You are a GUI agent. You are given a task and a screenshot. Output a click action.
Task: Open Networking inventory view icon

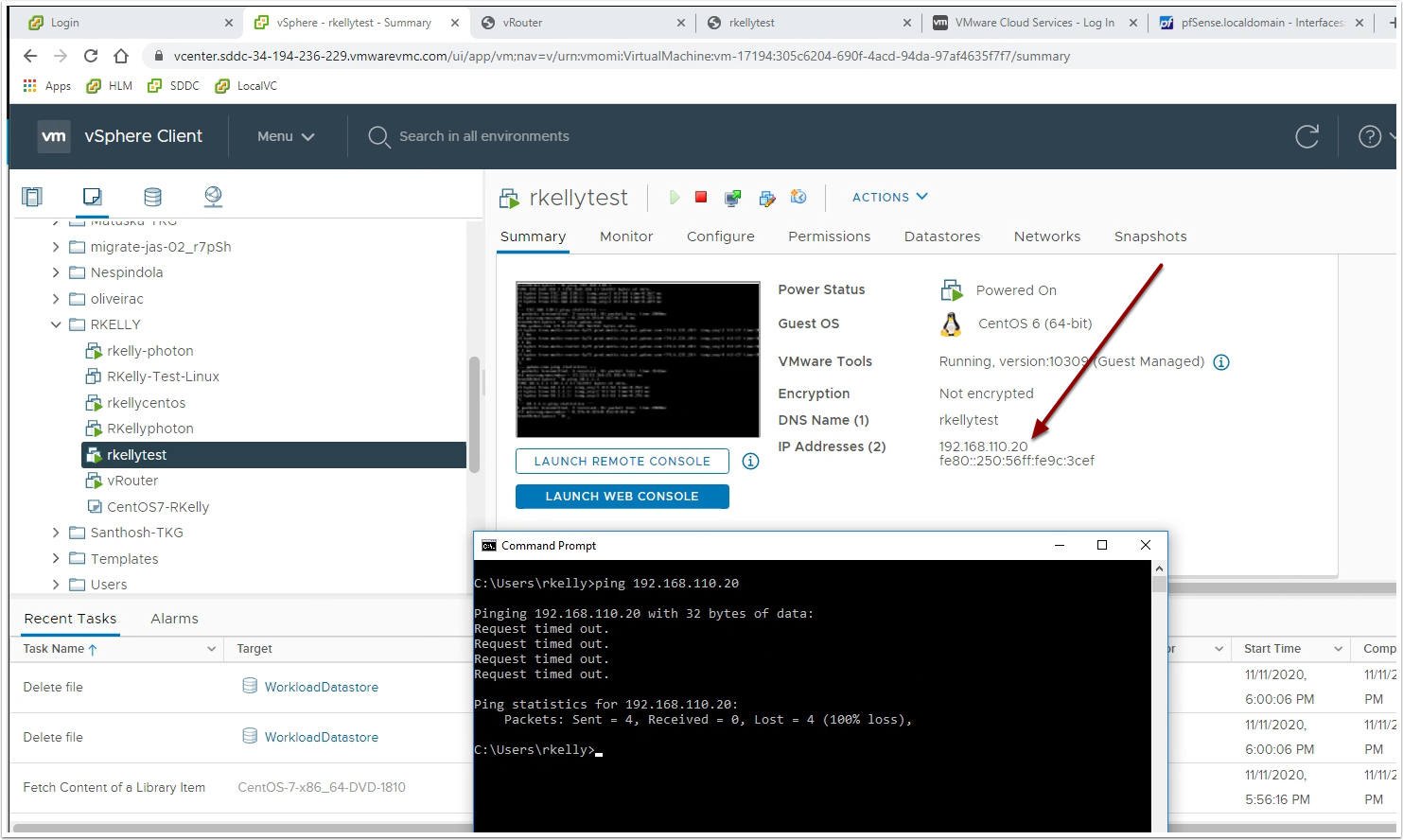pyautogui.click(x=213, y=197)
